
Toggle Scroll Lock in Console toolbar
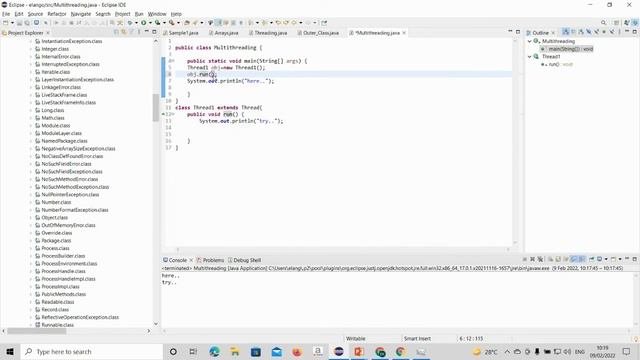[558, 259]
